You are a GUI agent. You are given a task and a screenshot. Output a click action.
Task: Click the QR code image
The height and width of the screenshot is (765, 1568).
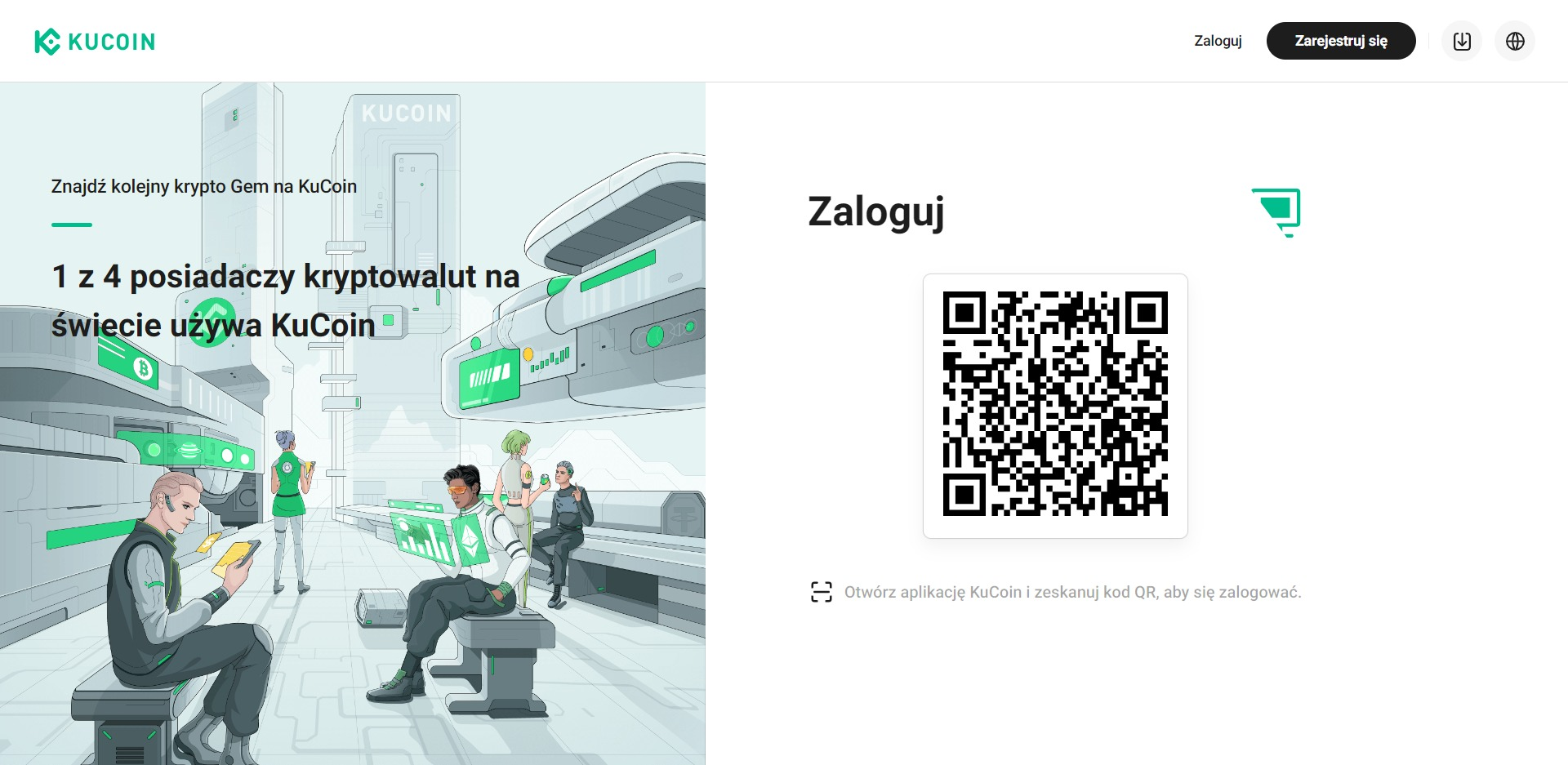pos(1055,404)
